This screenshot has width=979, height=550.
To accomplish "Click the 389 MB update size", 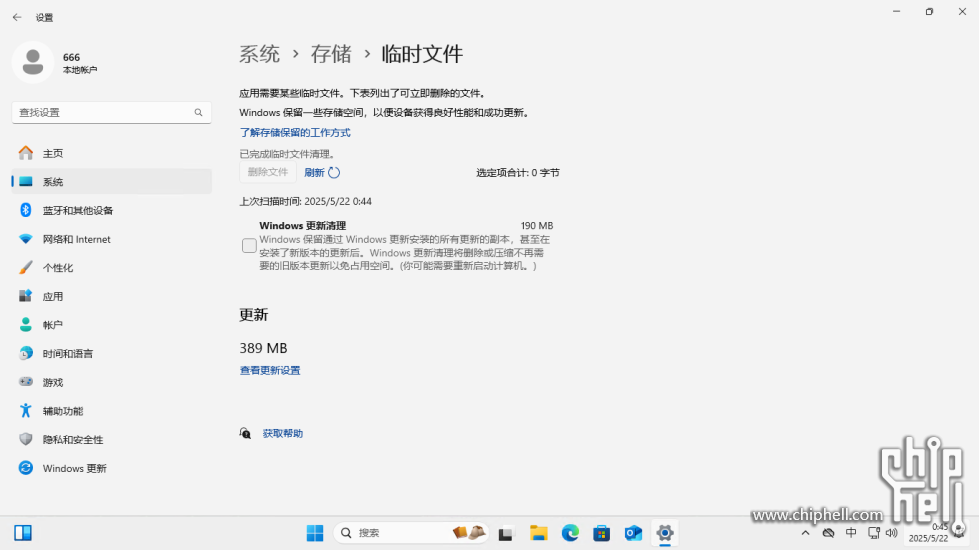I will tap(263, 348).
